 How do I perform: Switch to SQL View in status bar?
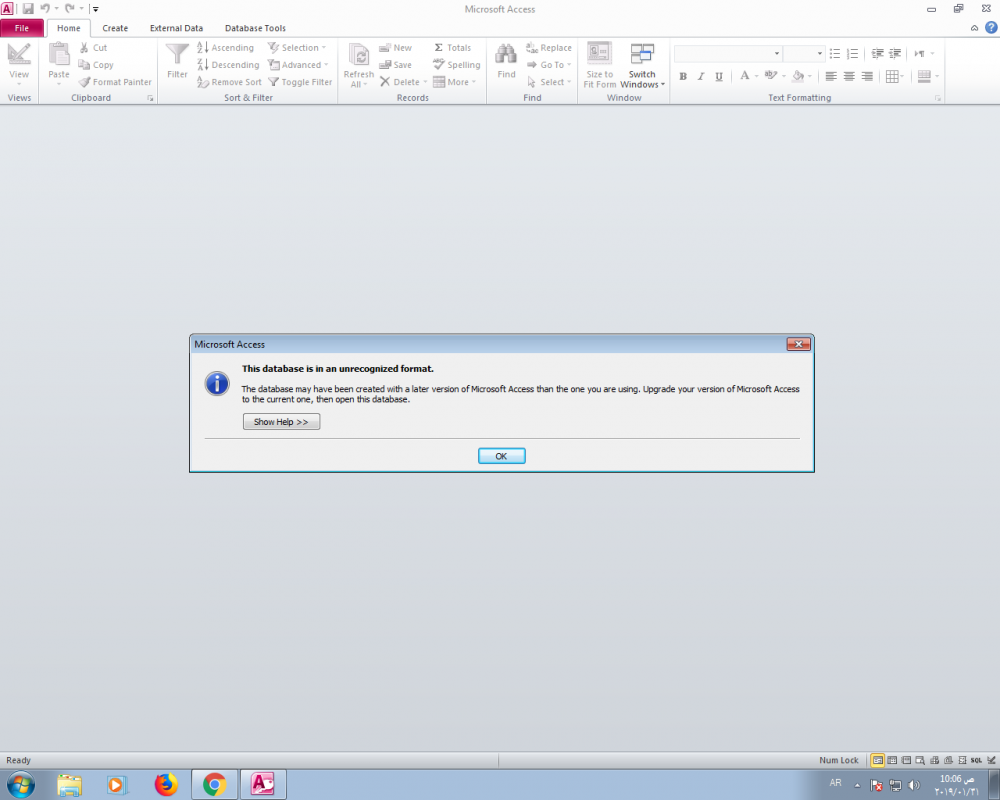coord(976,760)
